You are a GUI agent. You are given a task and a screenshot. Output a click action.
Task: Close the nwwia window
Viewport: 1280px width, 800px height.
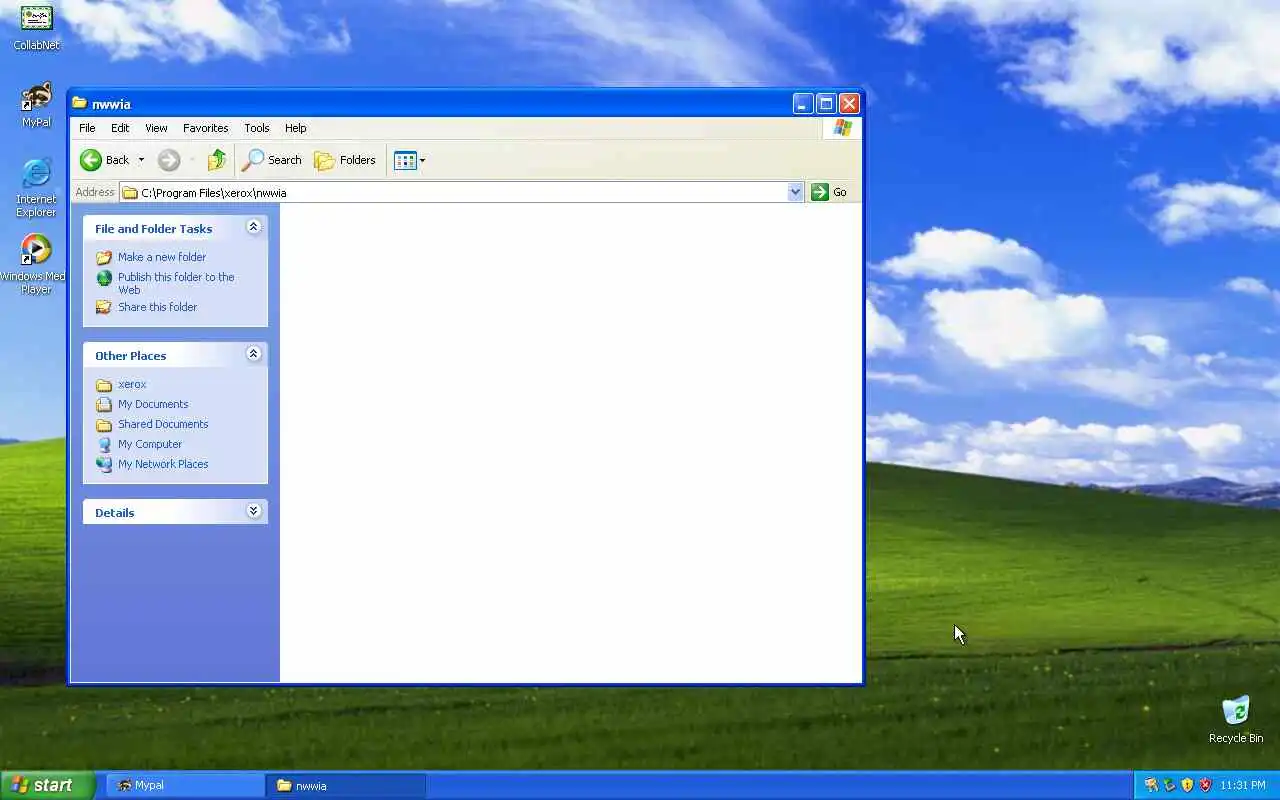[x=849, y=103]
